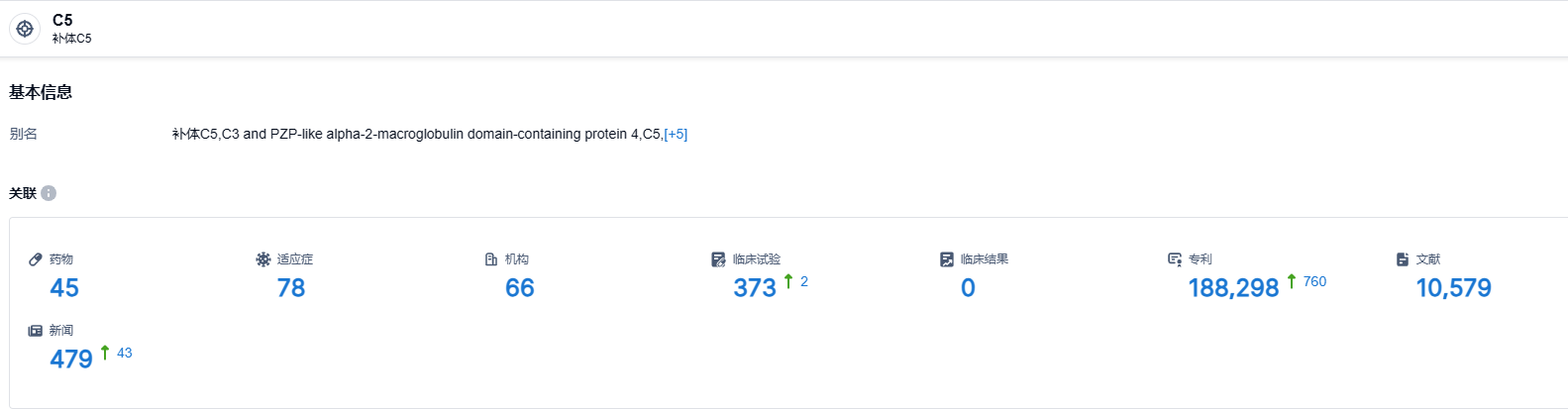Click the newspaper icon beside 新闻
Screen dimensions: 1568x410
36,331
